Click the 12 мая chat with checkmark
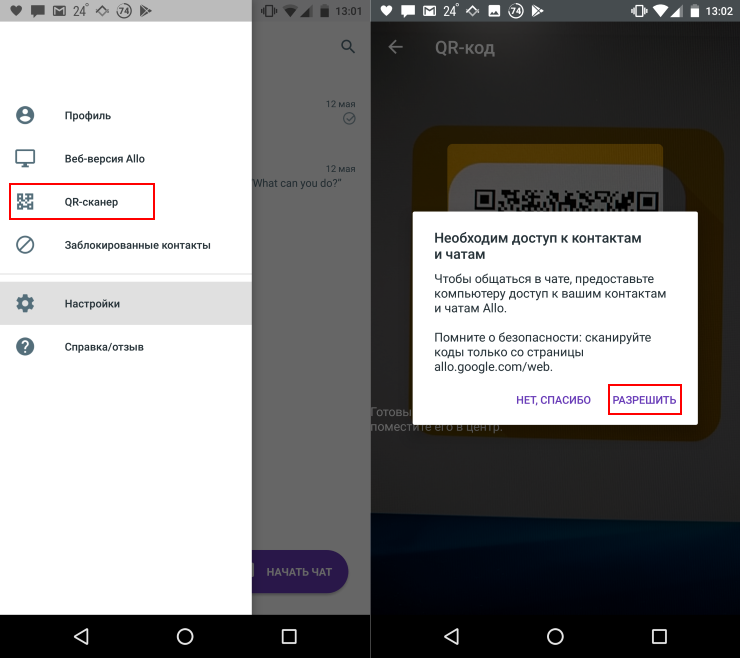The width and height of the screenshot is (740, 658). tap(311, 112)
